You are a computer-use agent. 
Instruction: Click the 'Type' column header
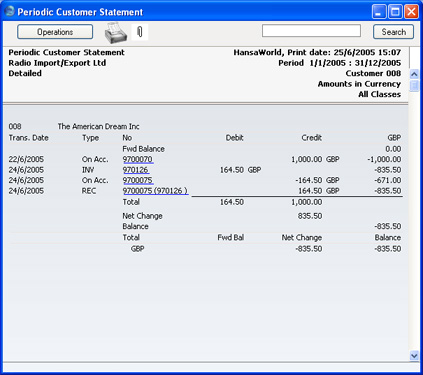click(x=91, y=138)
